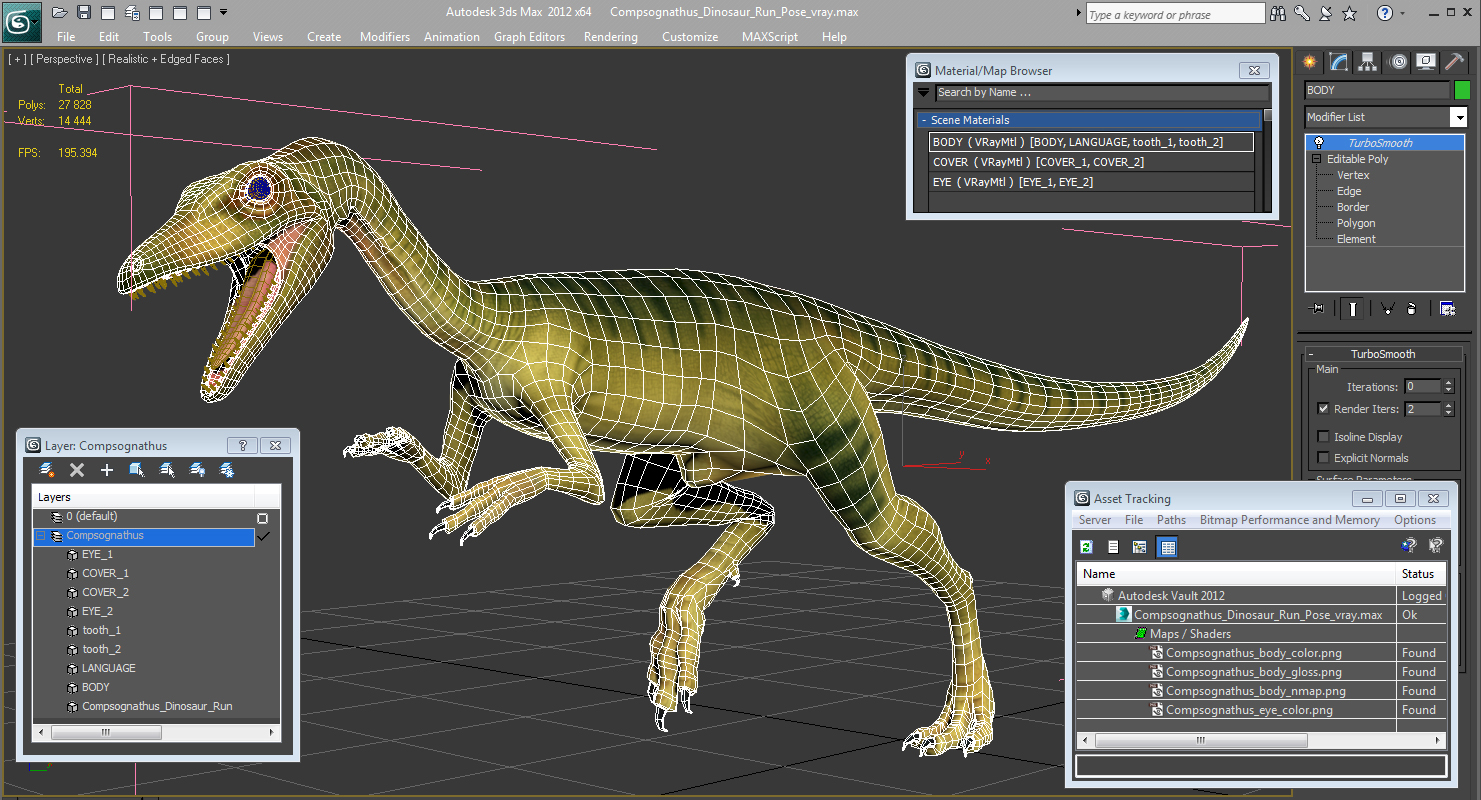This screenshot has height=800, width=1481.
Task: Open the Motion command panel tab
Action: pyautogui.click(x=1398, y=62)
